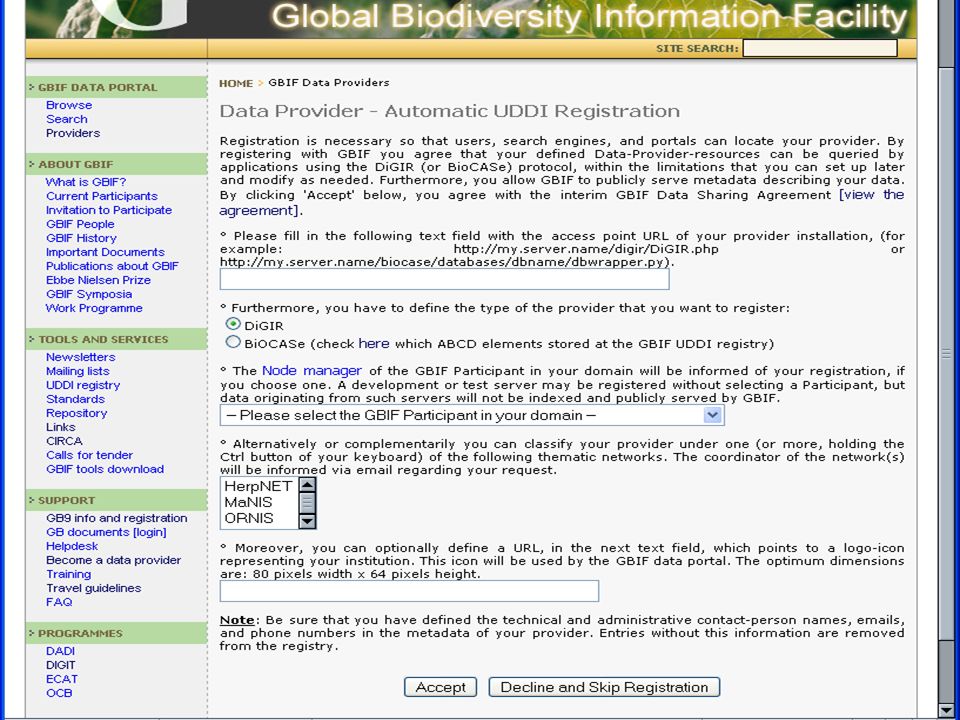The width and height of the screenshot is (960, 720).
Task: Click the thematic networks list up arrow
Action: click(307, 485)
